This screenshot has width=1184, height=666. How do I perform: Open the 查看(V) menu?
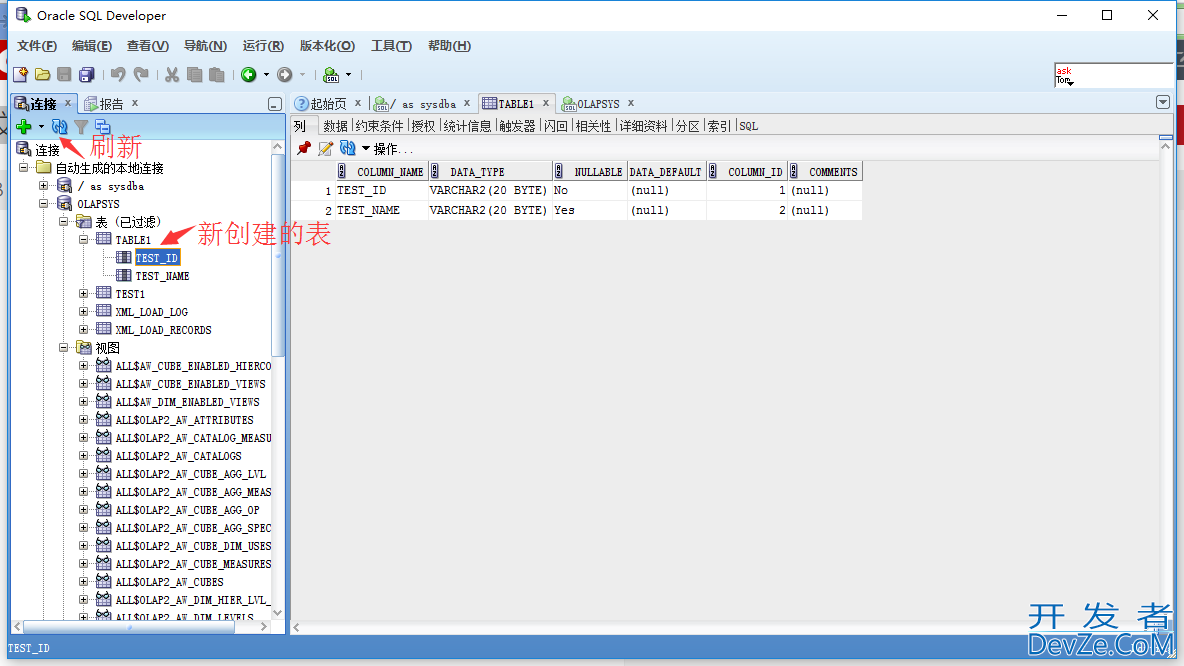click(x=147, y=46)
